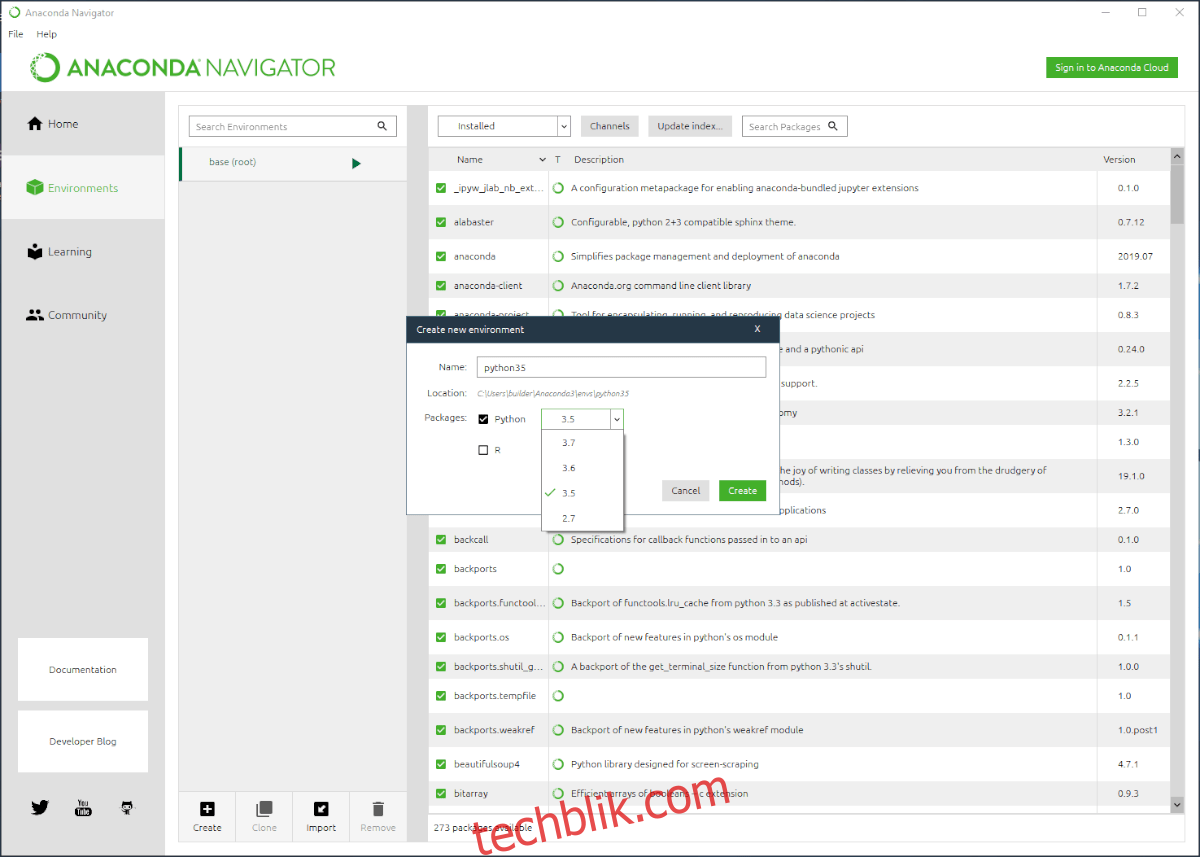This screenshot has height=857, width=1200.
Task: Click the status circle icon for backcall
Action: click(x=558, y=540)
